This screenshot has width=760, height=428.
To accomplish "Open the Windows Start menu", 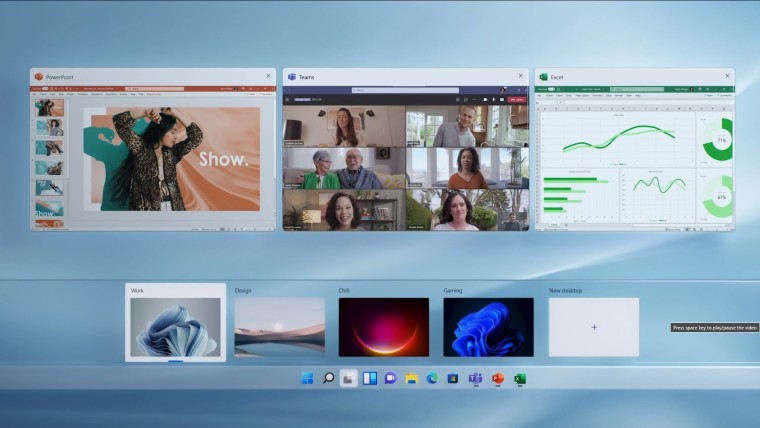I will click(307, 379).
